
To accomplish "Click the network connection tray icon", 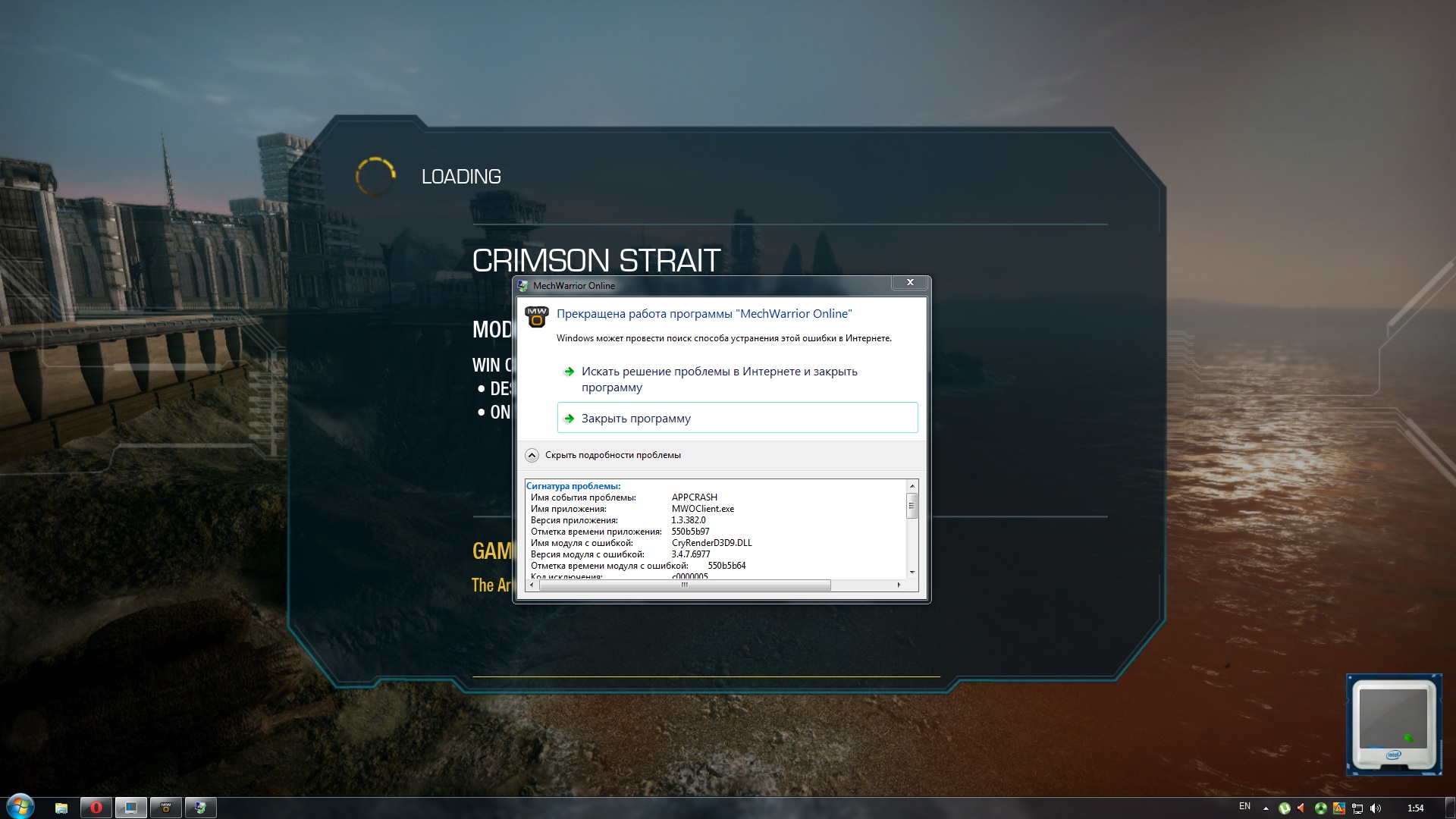I will click(x=1357, y=808).
